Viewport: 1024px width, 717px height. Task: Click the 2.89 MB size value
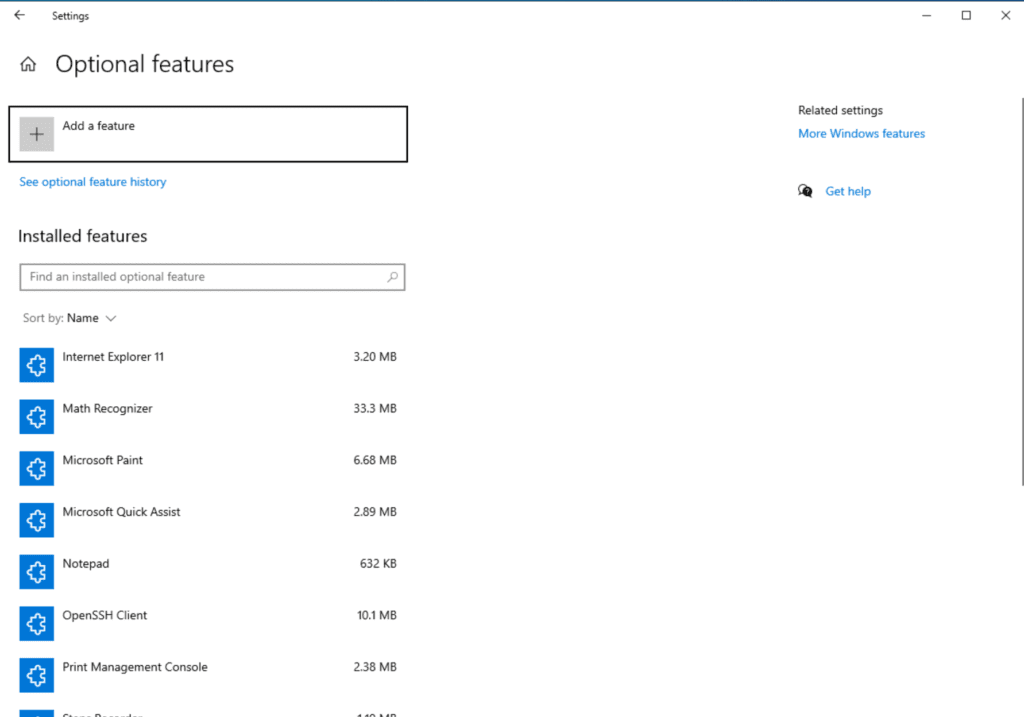375,511
